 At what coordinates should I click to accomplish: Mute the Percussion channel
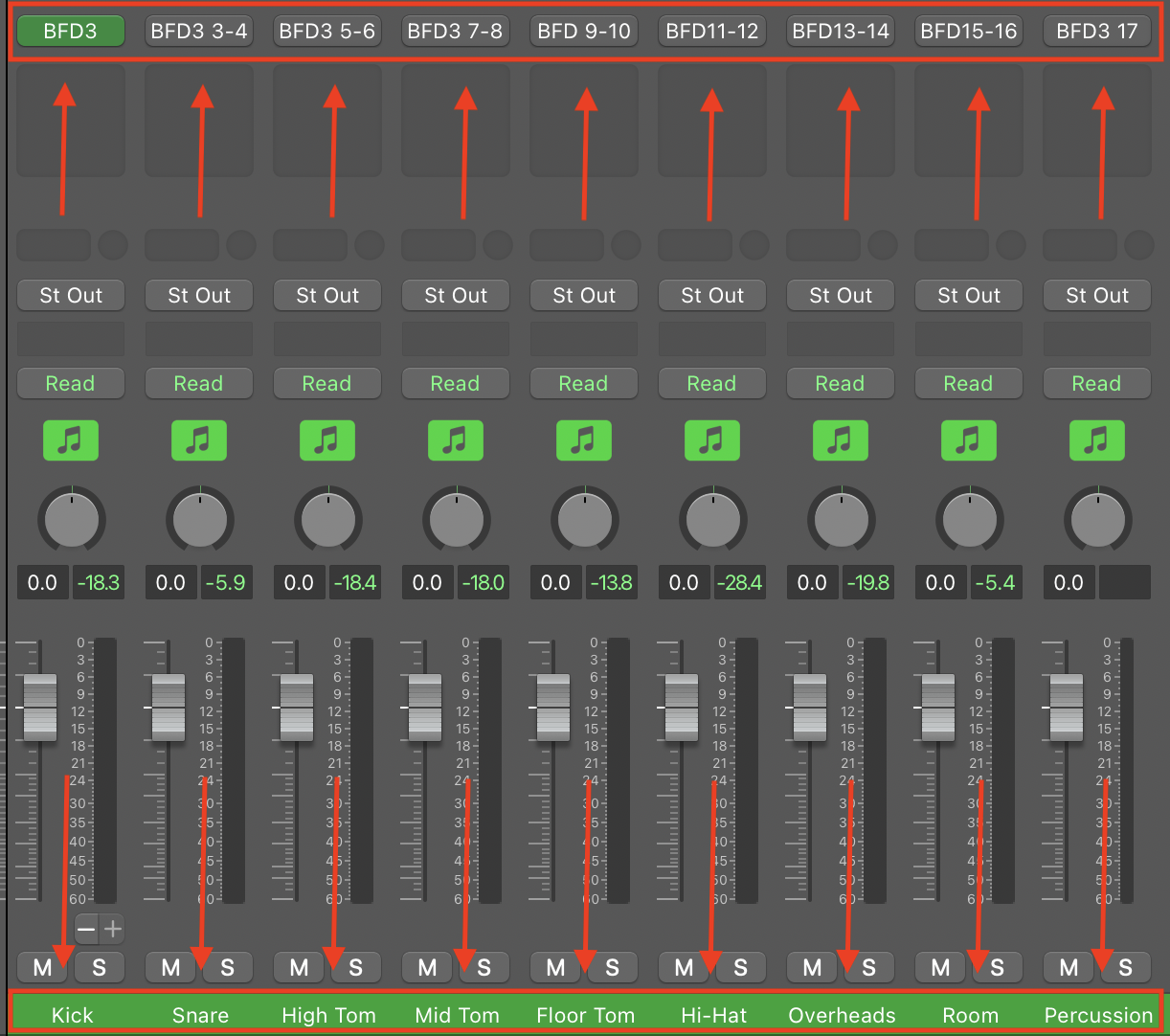click(1069, 968)
